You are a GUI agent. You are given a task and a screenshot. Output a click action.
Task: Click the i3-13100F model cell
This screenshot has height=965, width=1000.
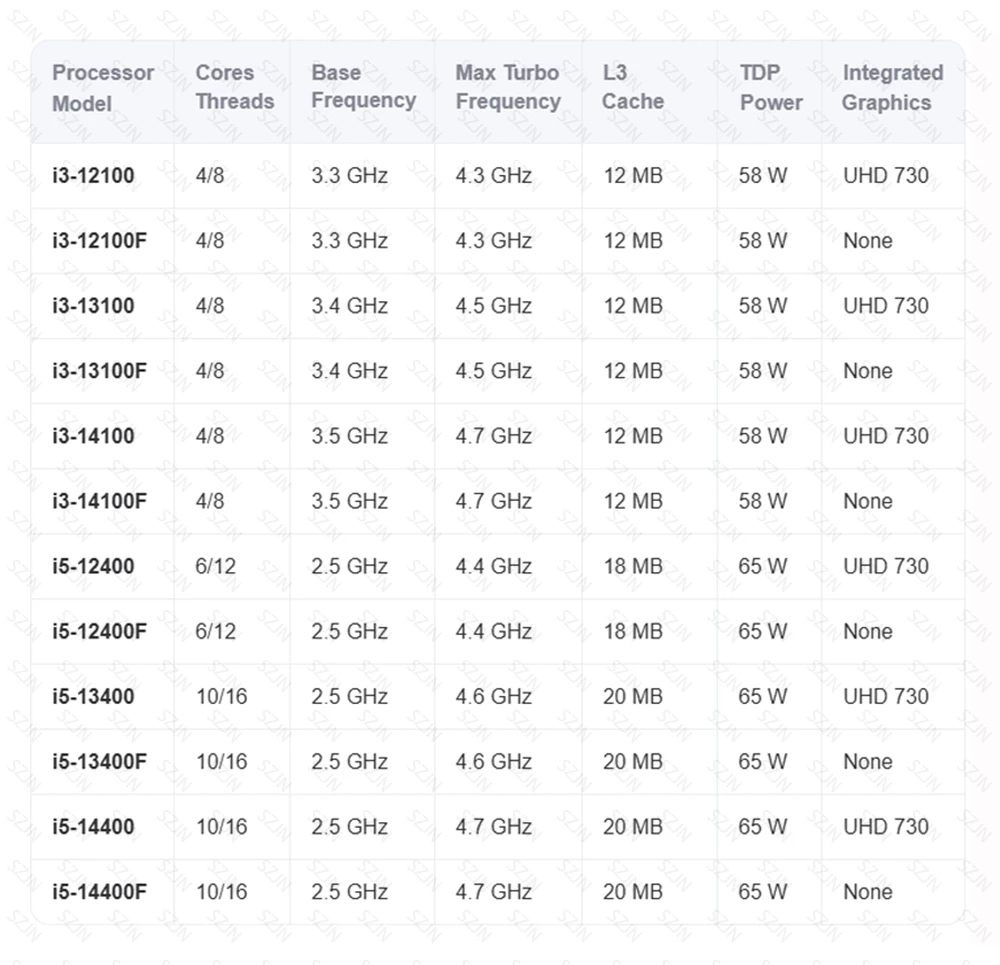[x=99, y=371]
